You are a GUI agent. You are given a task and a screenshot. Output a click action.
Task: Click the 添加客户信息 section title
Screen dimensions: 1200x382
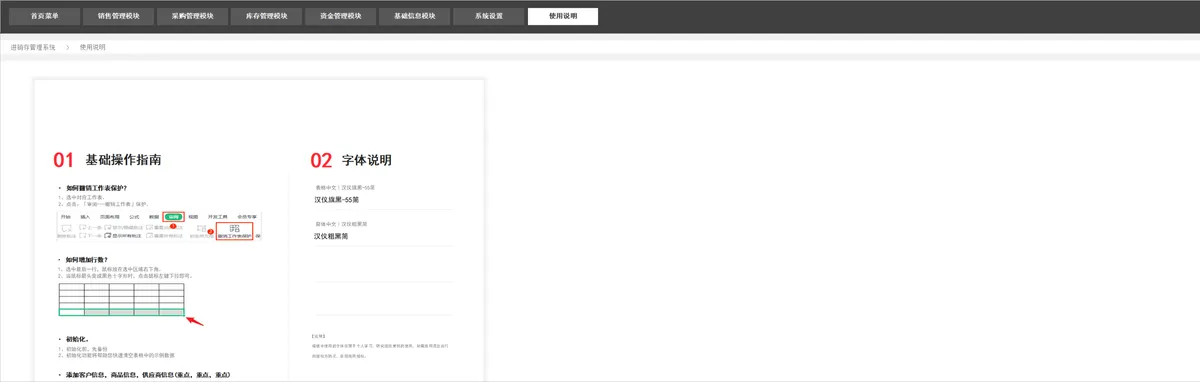[148, 375]
